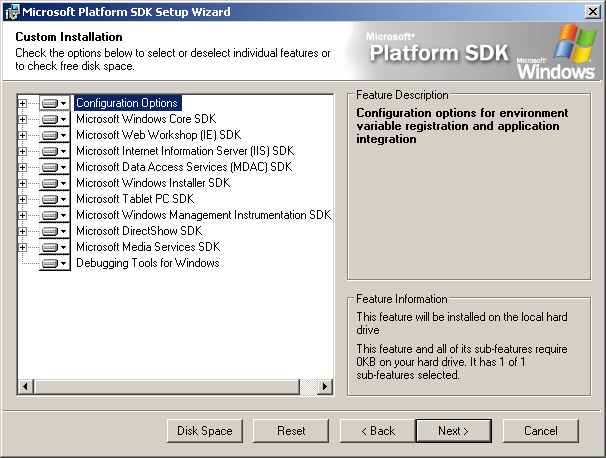Open install-state dropdown for Tablet PC SDK
The width and height of the screenshot is (606, 458).
click(54, 199)
